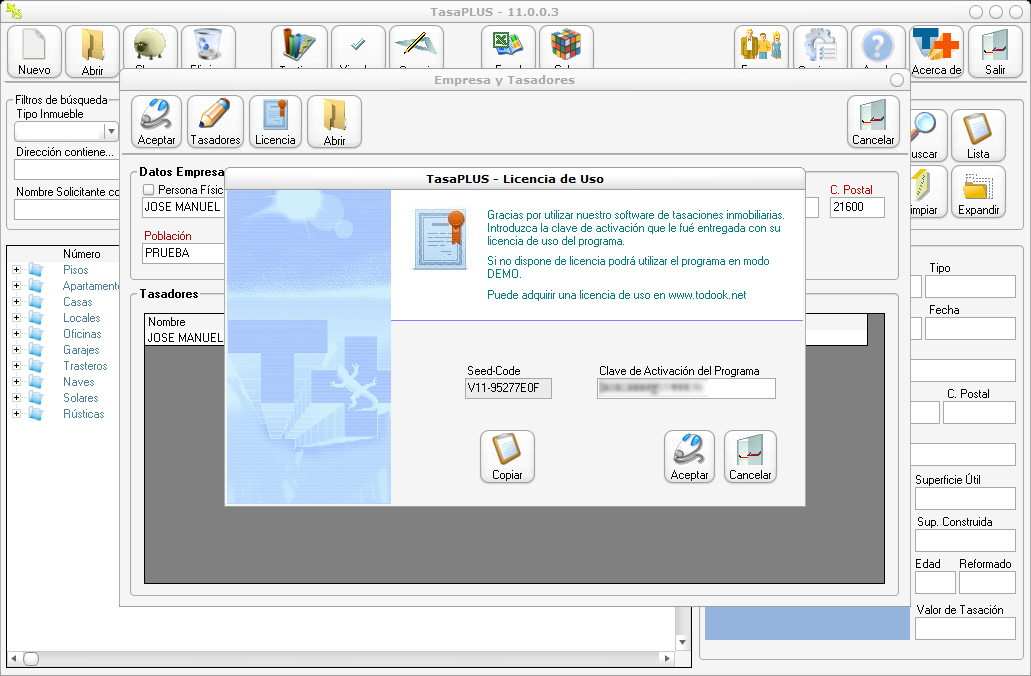Viewport: 1031px width, 676px height.
Task: Click the Salir exit door icon
Action: pyautogui.click(x=995, y=51)
